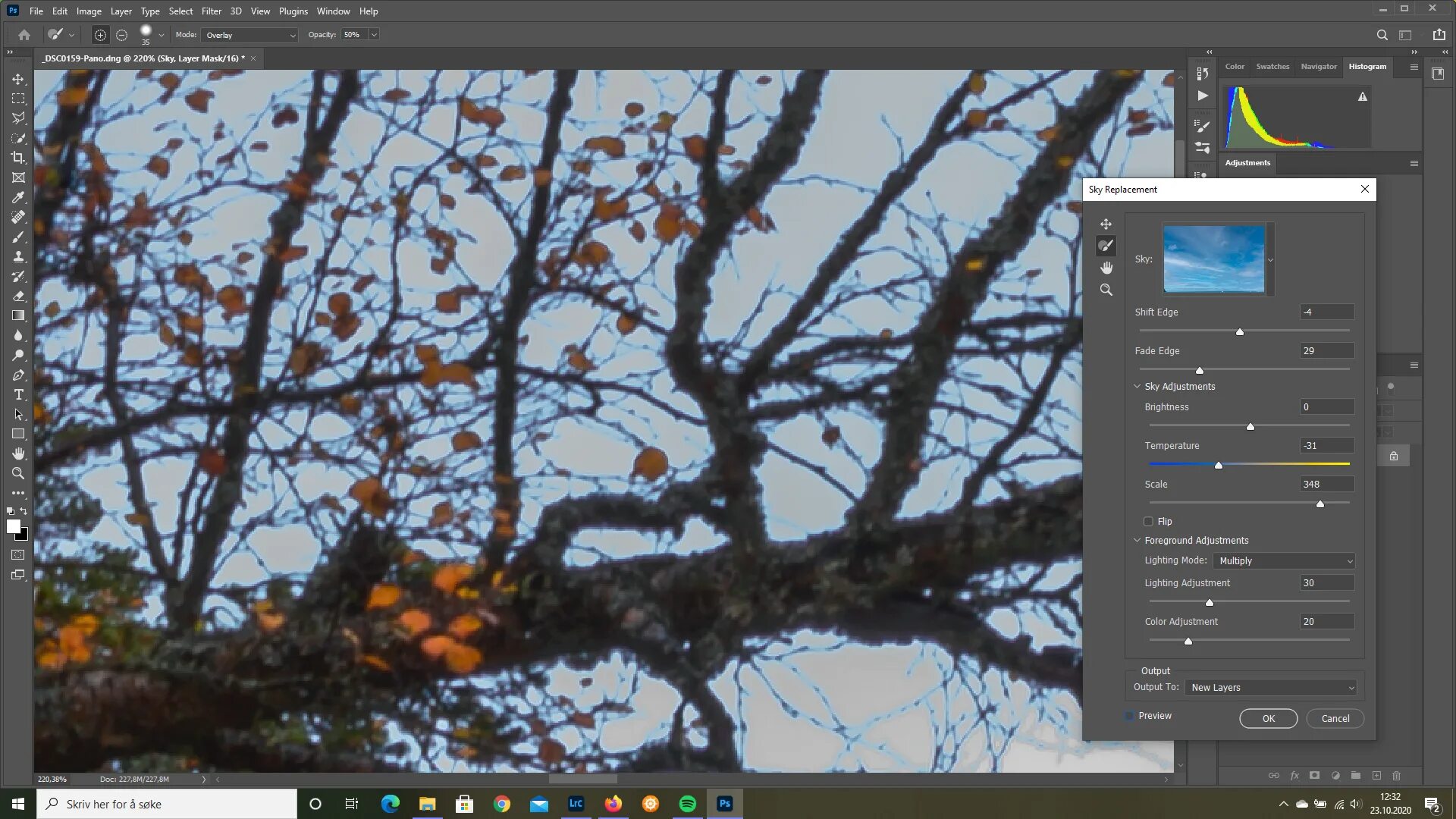The image size is (1456, 819).
Task: Open the Lighting Mode Multiply dropdown
Action: [x=1284, y=561]
